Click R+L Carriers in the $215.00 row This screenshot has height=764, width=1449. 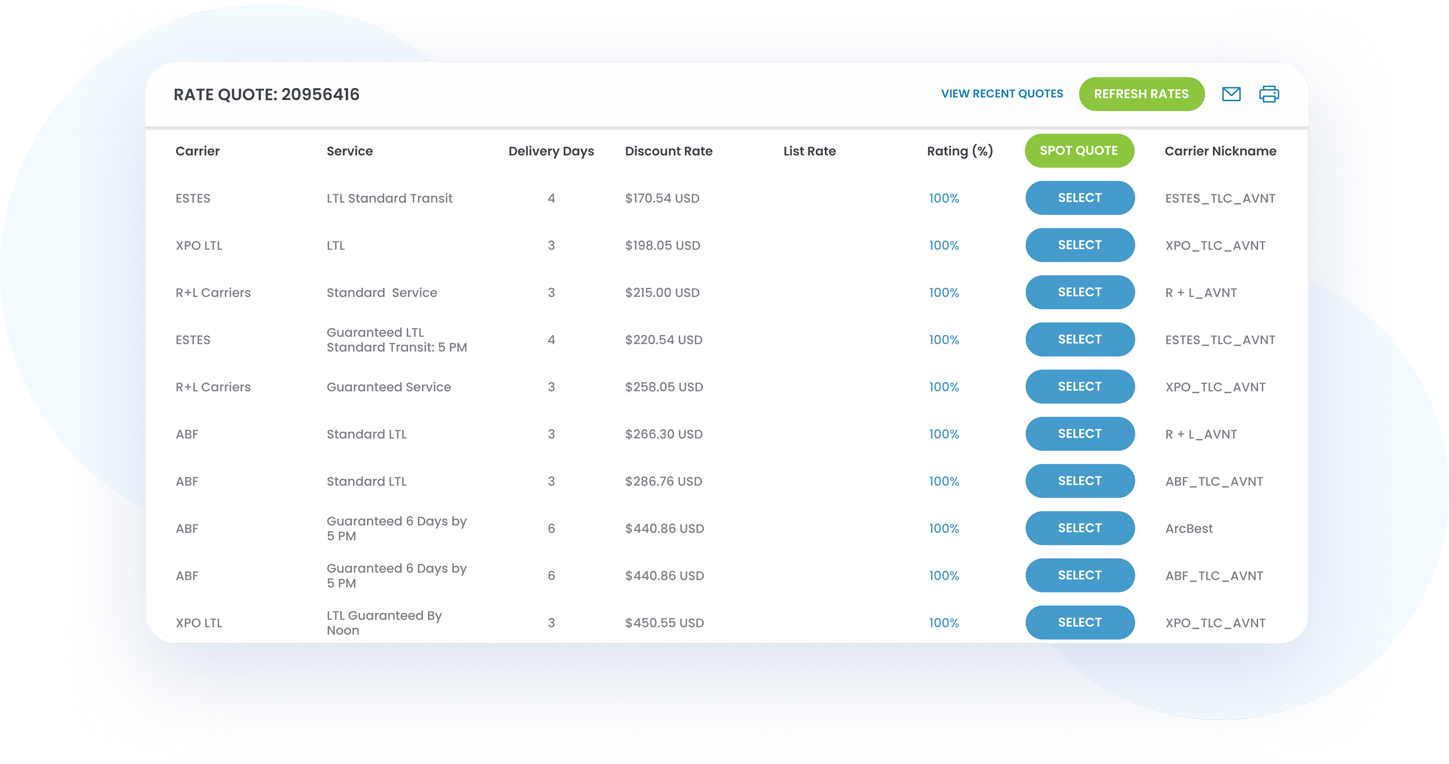(213, 293)
